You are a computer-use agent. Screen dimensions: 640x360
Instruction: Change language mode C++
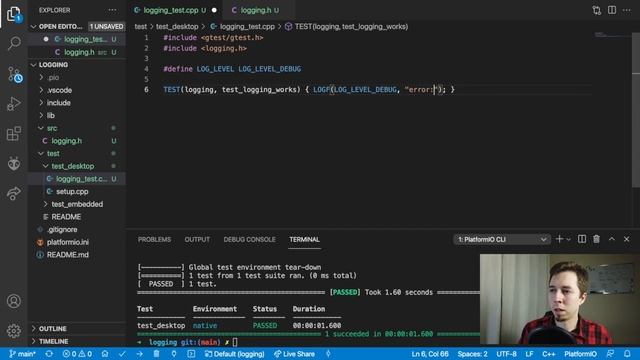(549, 354)
